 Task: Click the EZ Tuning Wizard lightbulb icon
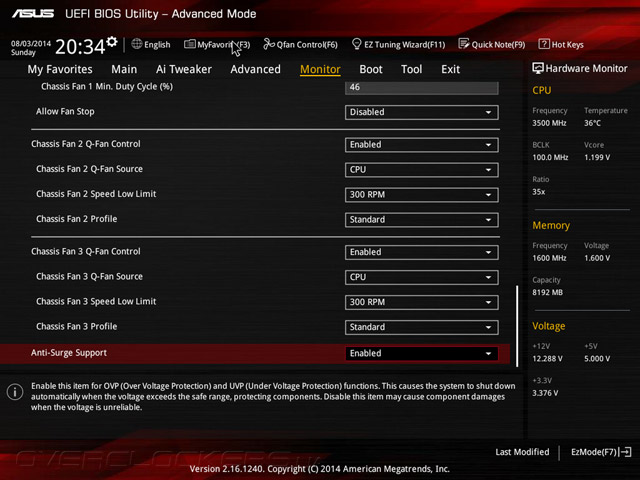click(x=356, y=44)
